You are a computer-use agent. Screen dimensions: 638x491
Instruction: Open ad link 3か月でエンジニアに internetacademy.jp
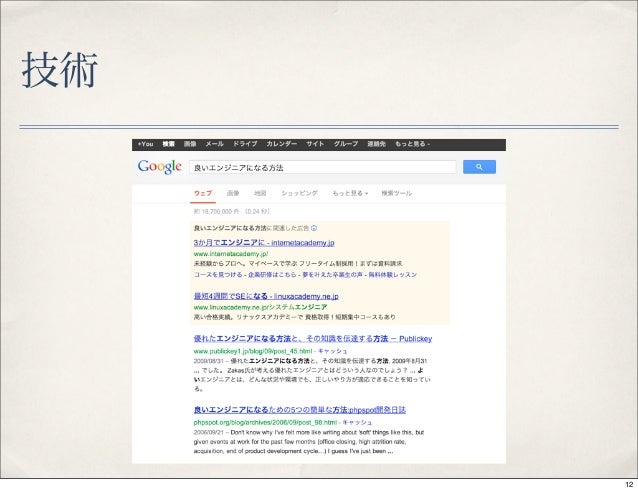tap(264, 243)
